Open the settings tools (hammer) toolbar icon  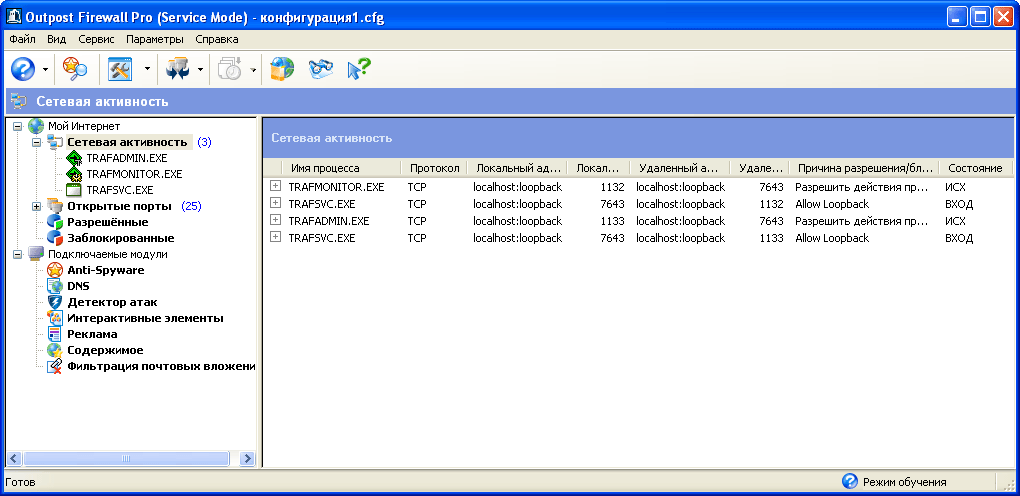click(120, 68)
